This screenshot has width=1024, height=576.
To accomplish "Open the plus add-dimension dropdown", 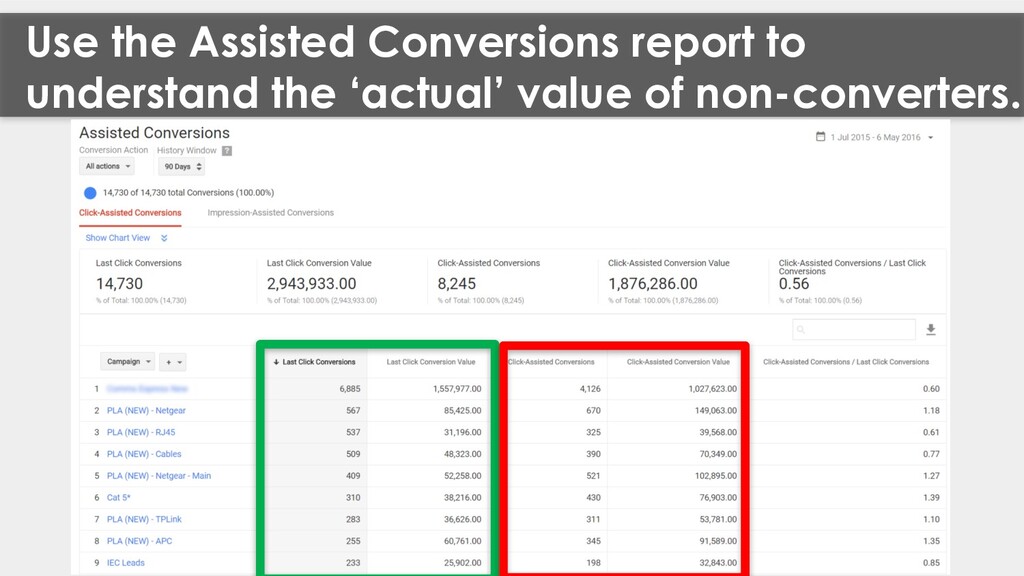I will click(172, 362).
